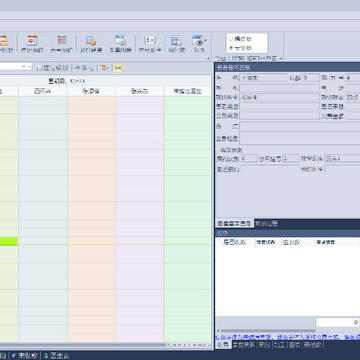
Task: Click the document icon with orange badge
Action: pos(91,40)
